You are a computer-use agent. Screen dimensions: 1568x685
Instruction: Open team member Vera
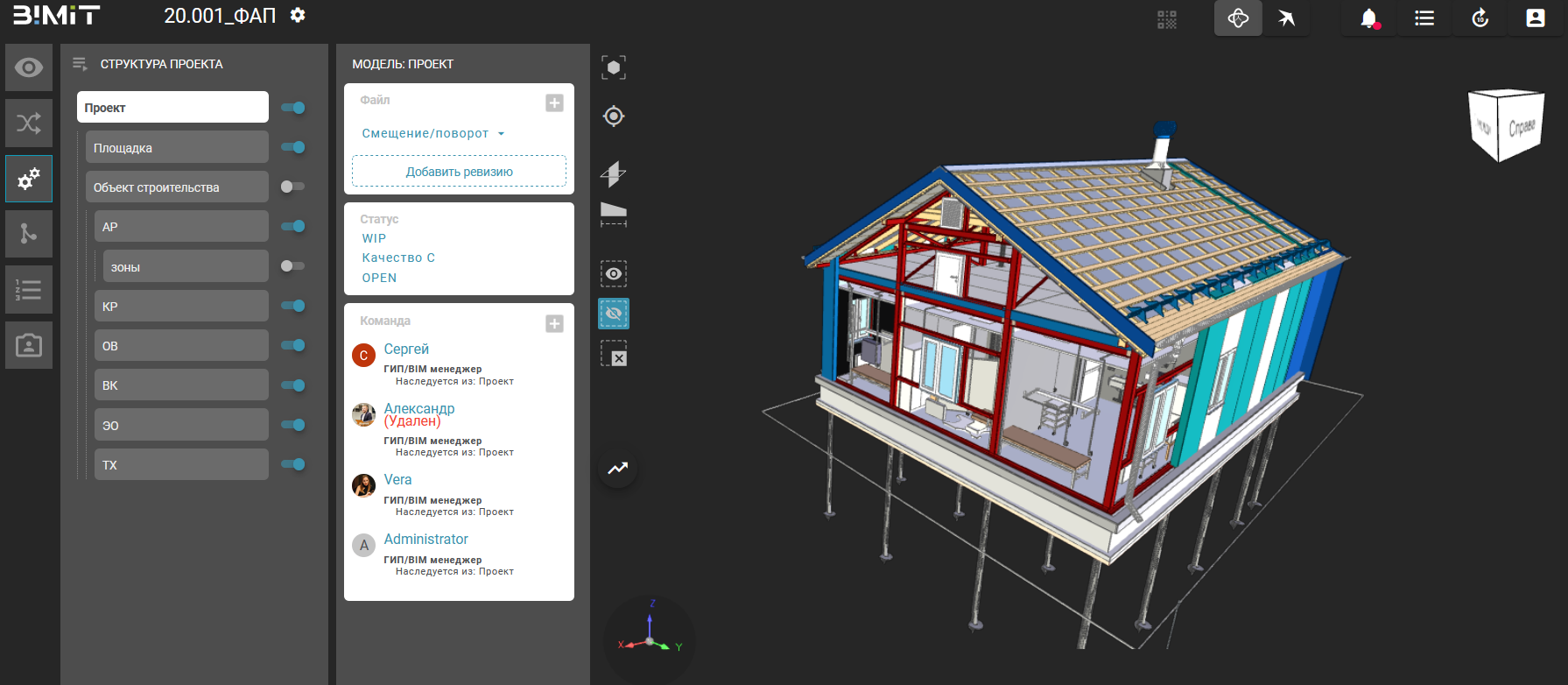pos(397,479)
